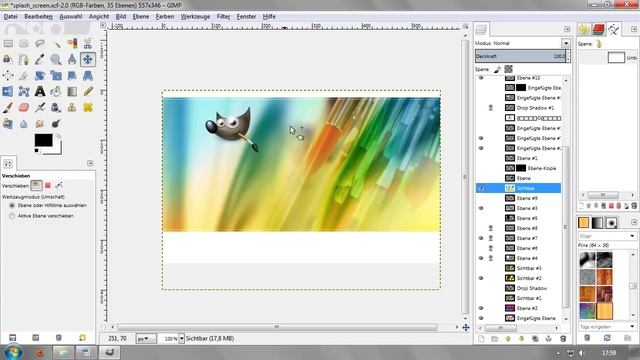Toggle visibility of layer Ebene #2

point(481,308)
